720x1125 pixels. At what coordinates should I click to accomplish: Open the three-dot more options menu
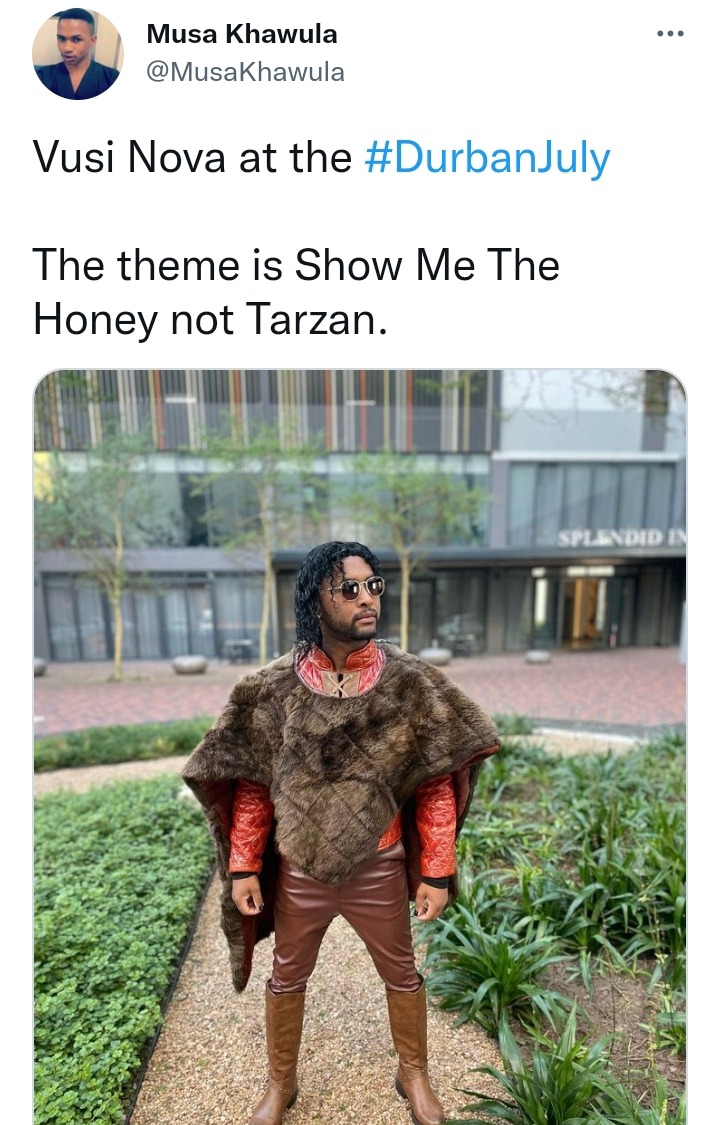click(670, 34)
